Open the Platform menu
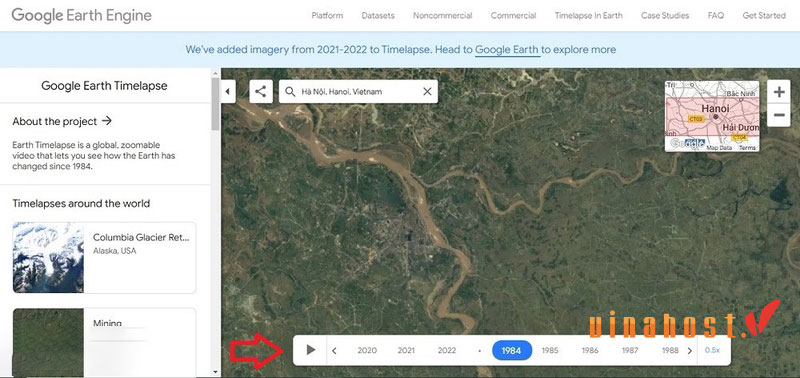This screenshot has width=800, height=378. coord(327,15)
